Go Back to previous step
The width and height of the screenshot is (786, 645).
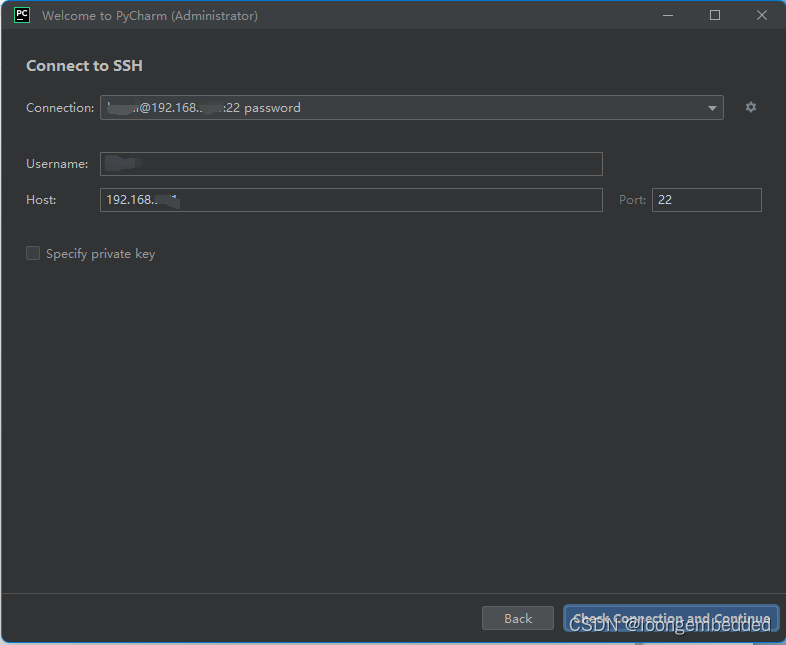[x=518, y=618]
